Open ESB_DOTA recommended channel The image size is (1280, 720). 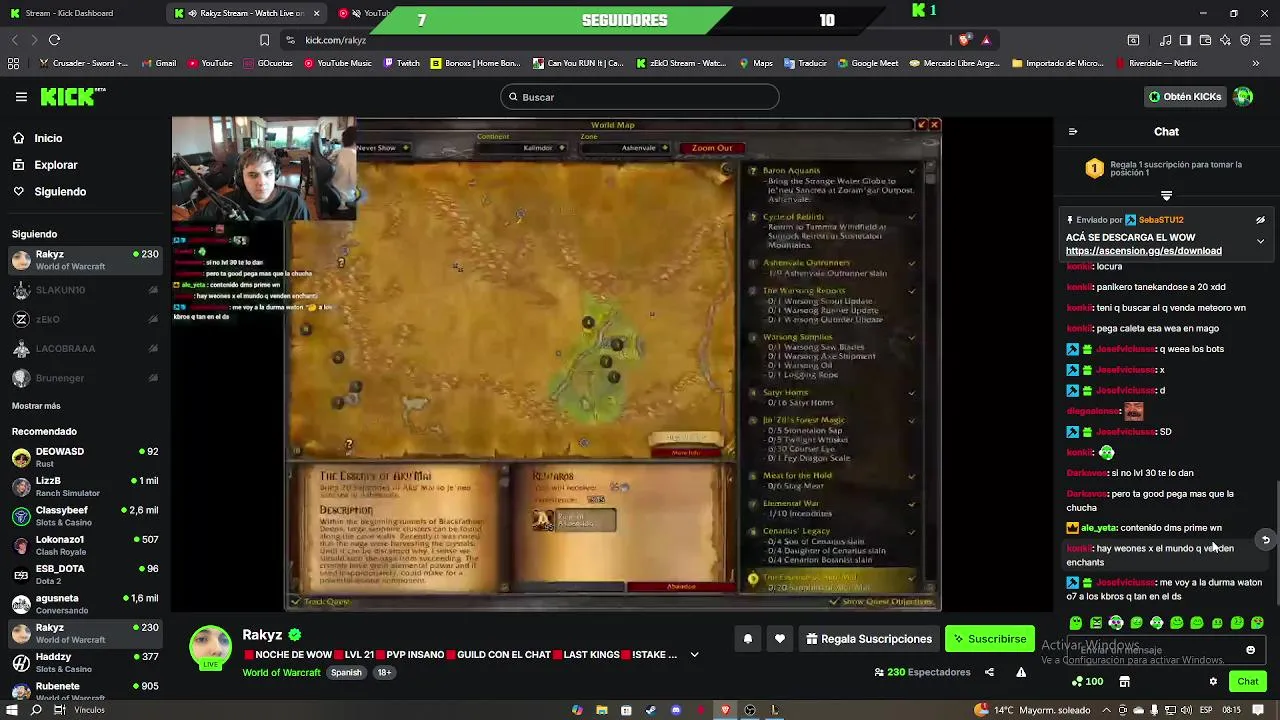[x=84, y=574]
